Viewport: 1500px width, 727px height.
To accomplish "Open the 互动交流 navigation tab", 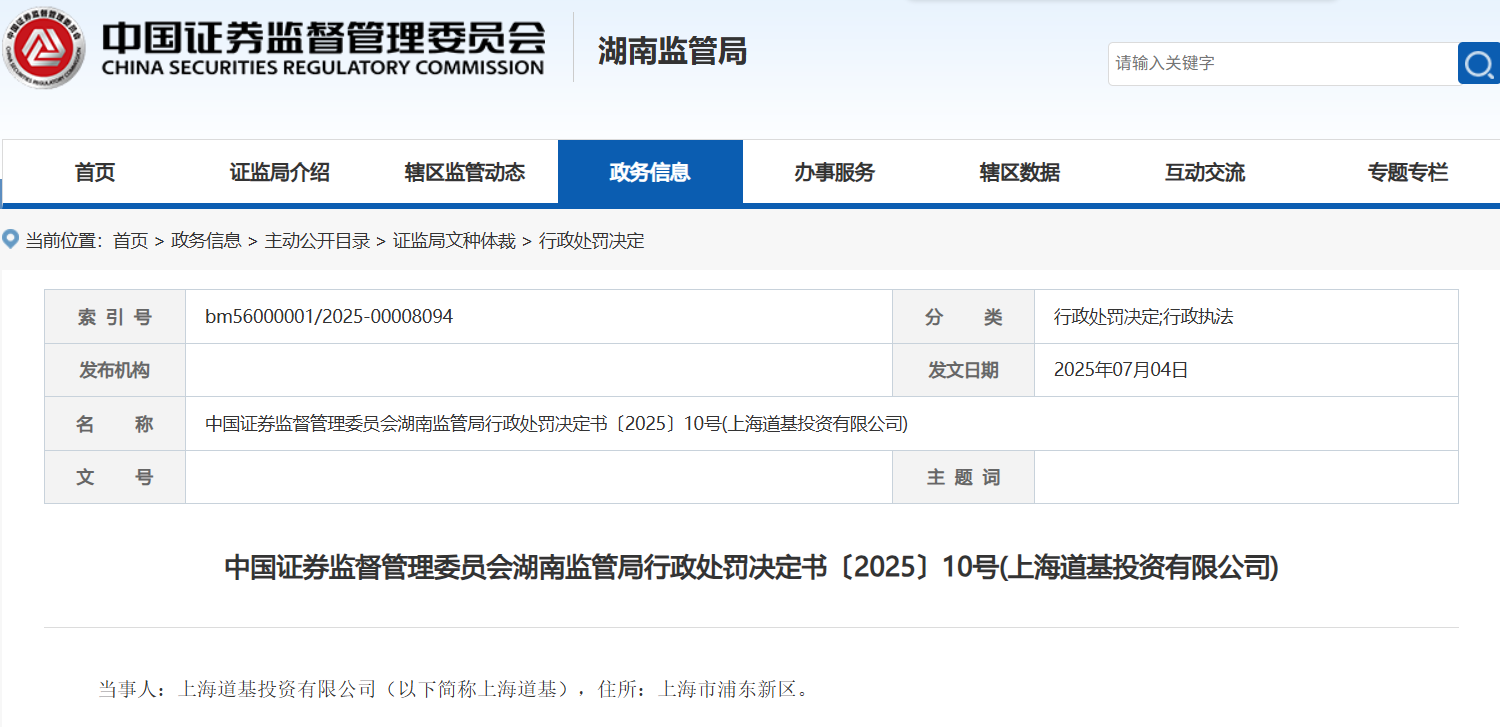I will pos(1205,172).
